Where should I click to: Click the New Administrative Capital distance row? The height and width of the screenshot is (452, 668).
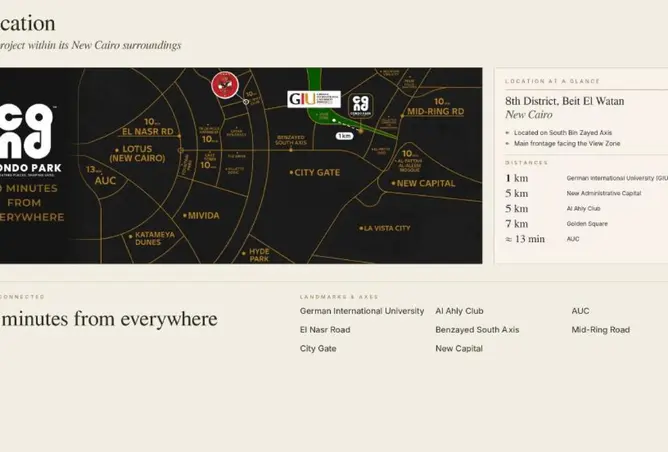[x=586, y=193]
